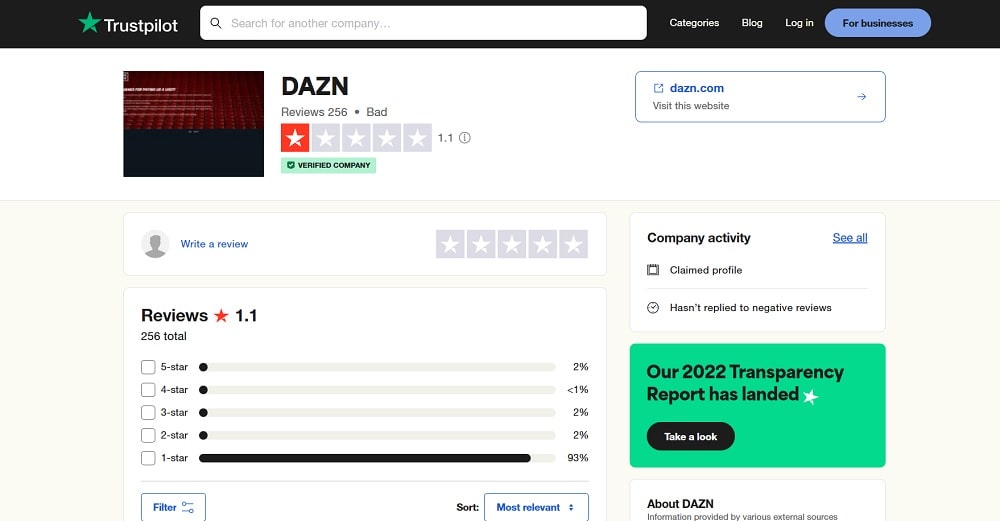Click Log in

pyautogui.click(x=799, y=23)
